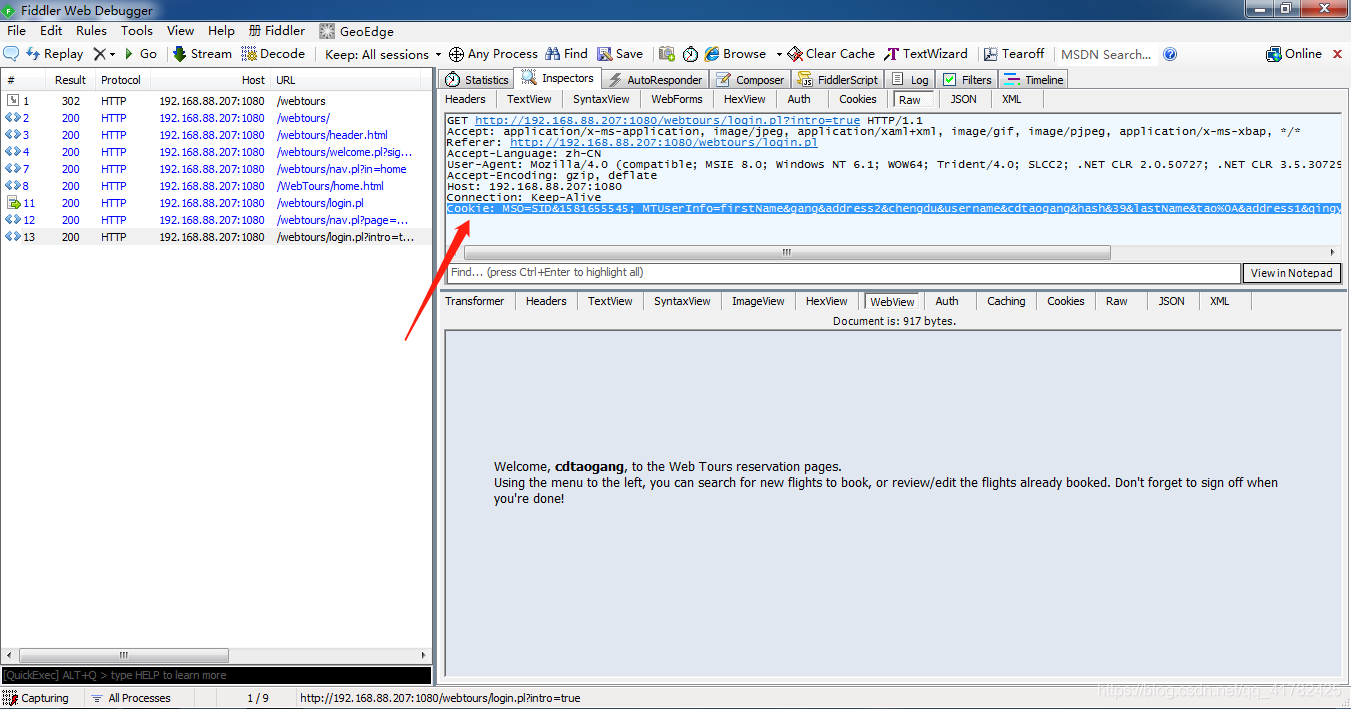1351x709 pixels.
Task: Select the Any Process target picker
Action: [x=493, y=54]
